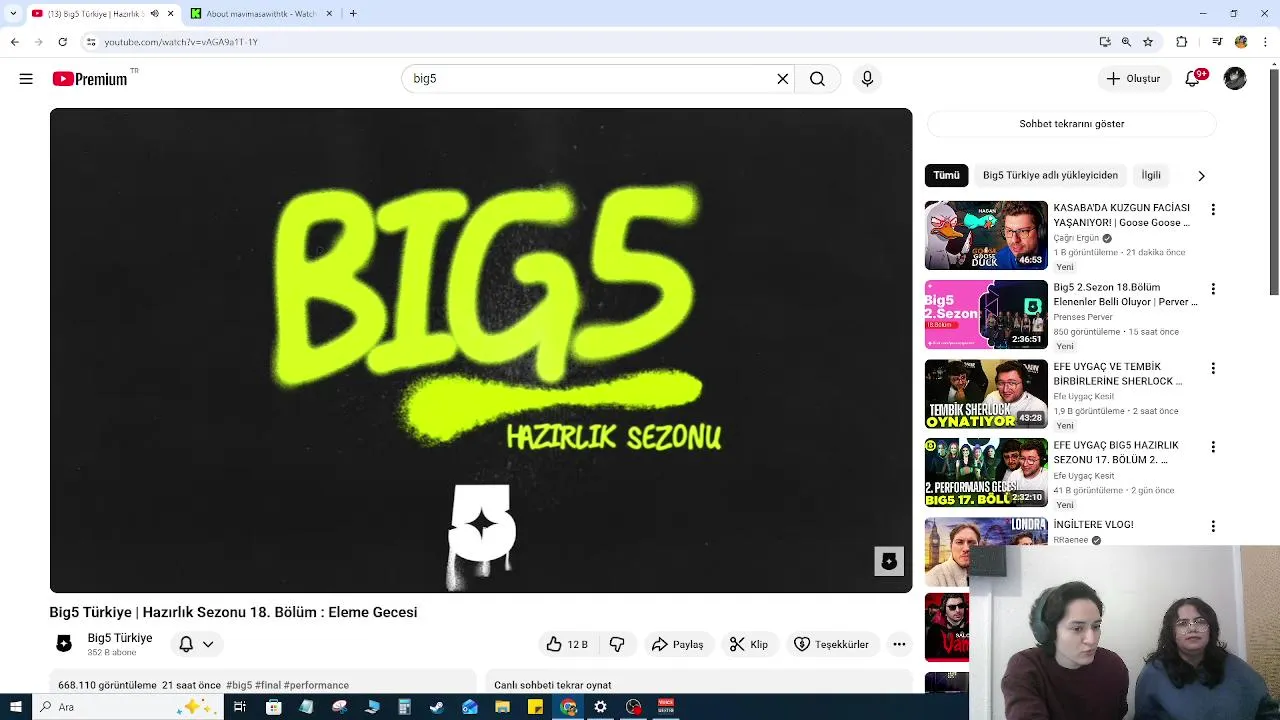Close the About mavimasawithtk tab
This screenshot has height=720, width=1280.
329,14
